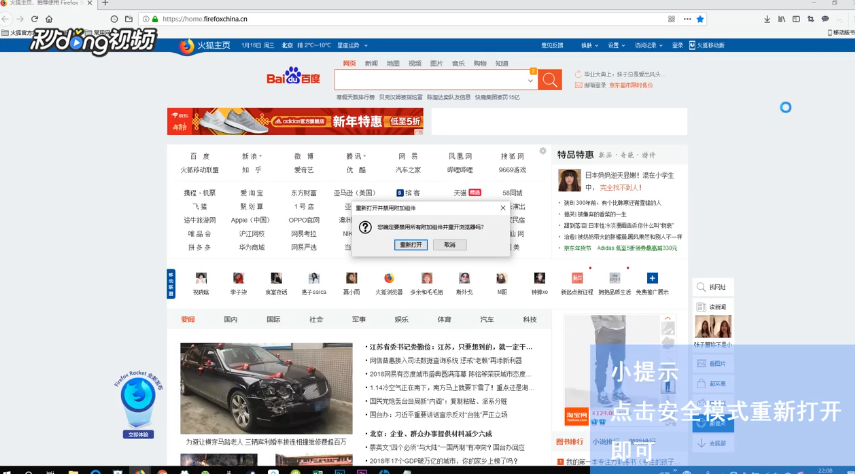Open the downloads arrow icon in toolbar
Viewport: 855px width, 474px height.
coord(767,19)
